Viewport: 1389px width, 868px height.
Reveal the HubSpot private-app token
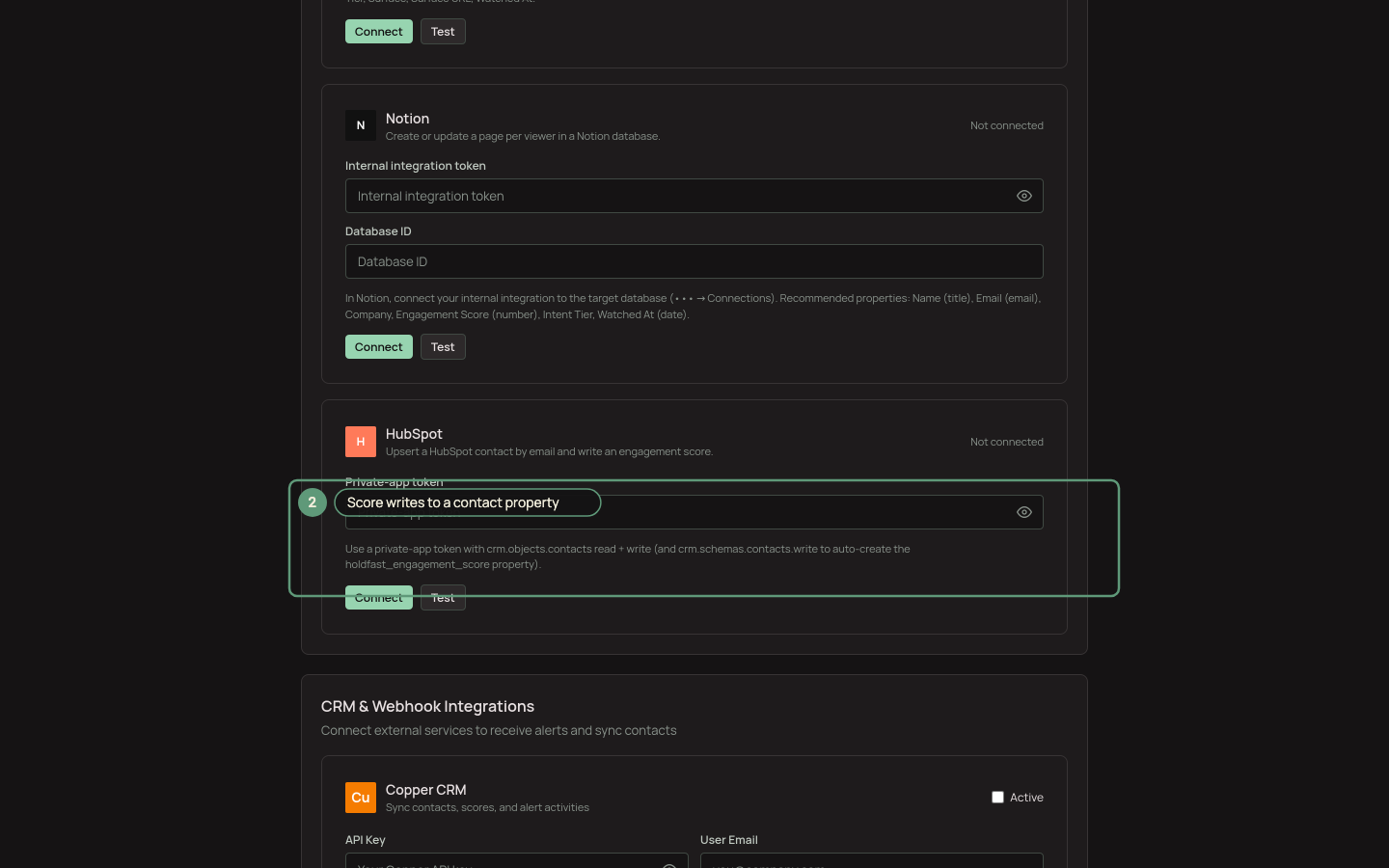(1024, 512)
